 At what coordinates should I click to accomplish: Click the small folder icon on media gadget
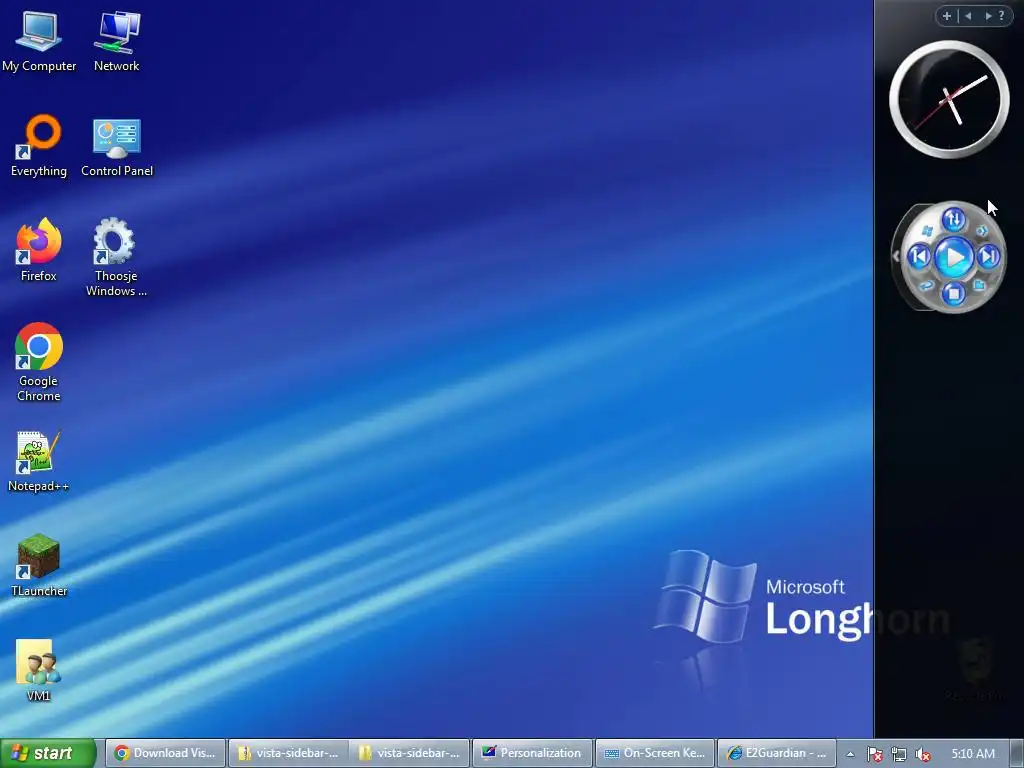979,285
